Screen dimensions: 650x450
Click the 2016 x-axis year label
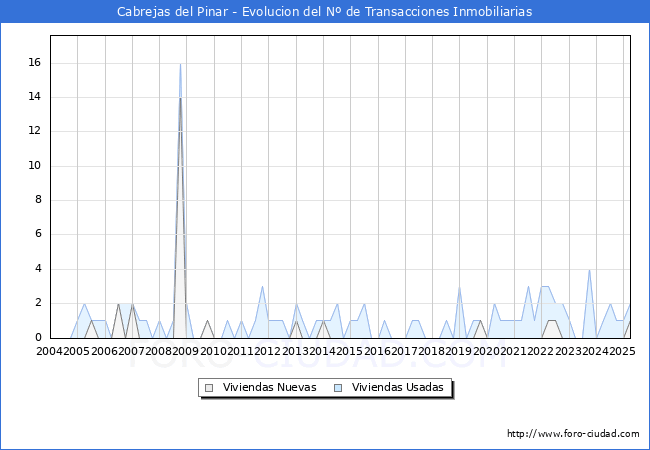click(x=377, y=351)
